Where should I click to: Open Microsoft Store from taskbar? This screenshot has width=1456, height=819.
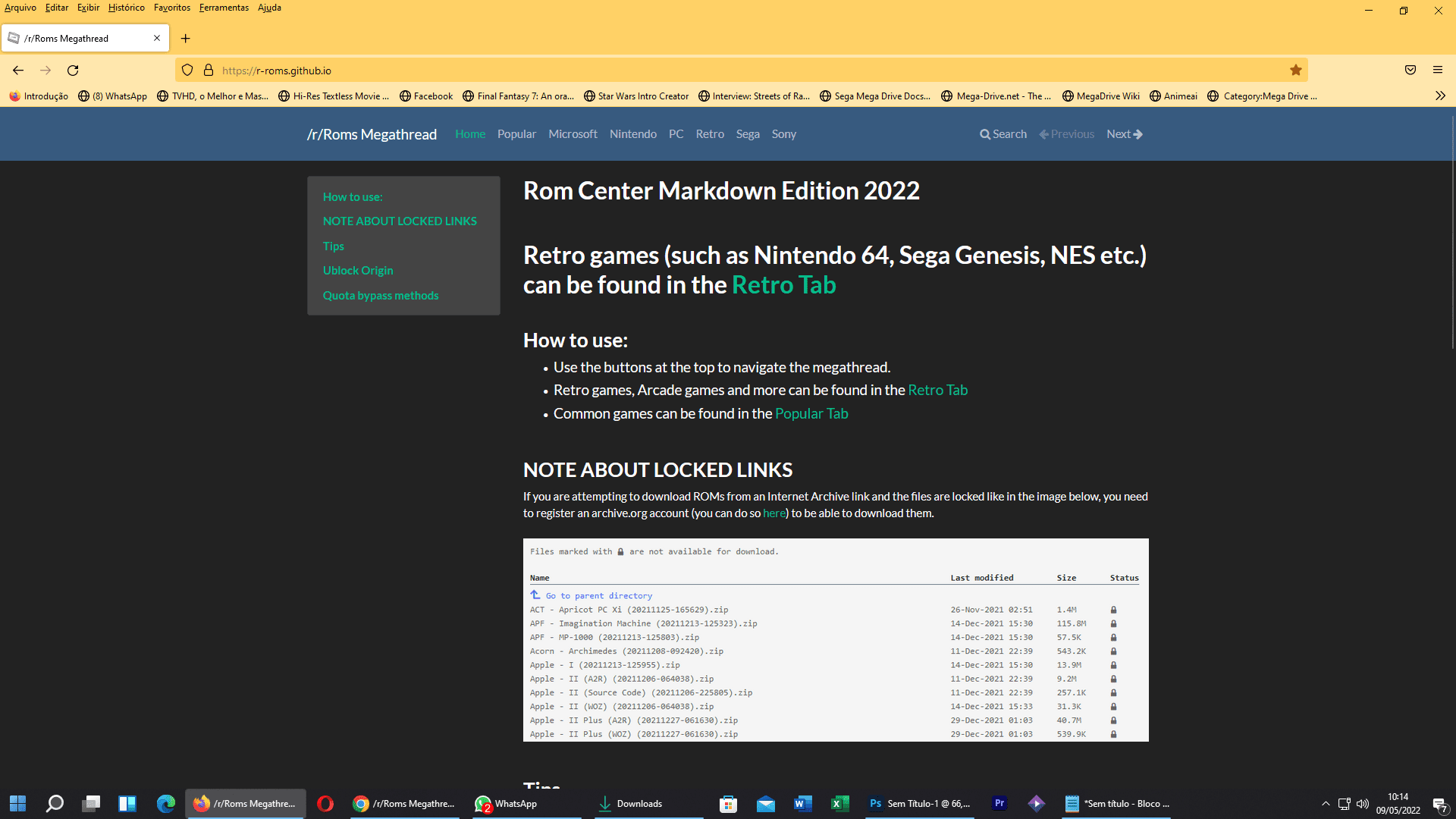729,804
